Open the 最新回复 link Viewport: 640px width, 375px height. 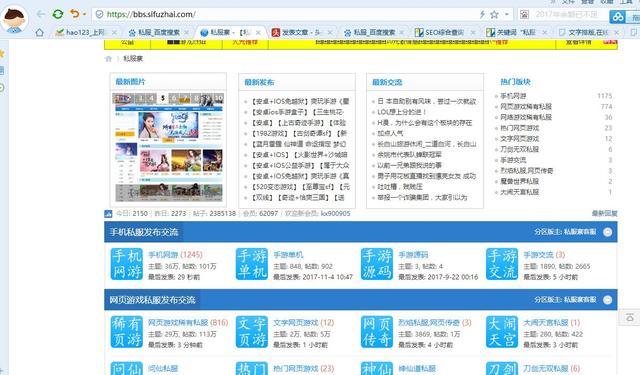pos(604,213)
